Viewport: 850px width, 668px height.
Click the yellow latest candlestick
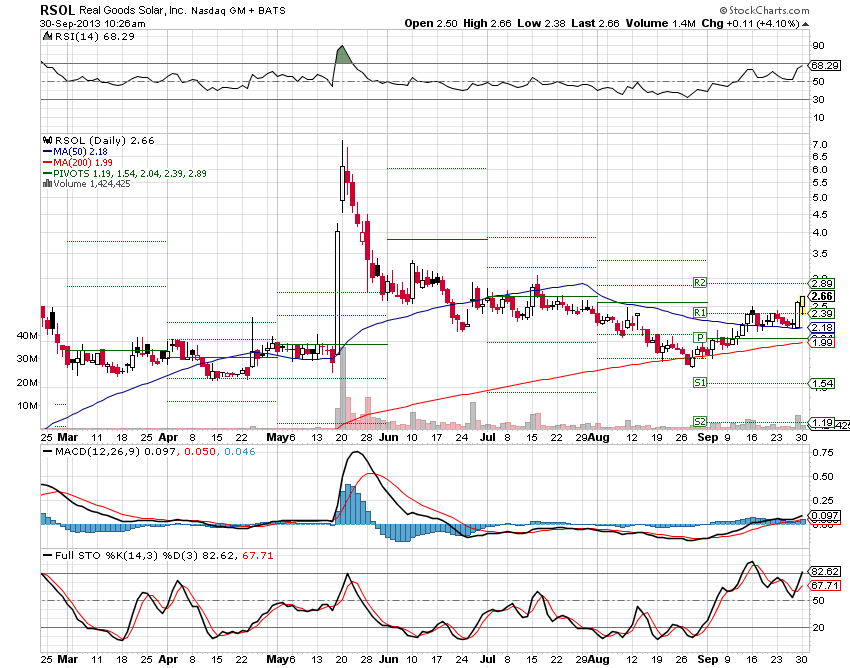[x=802, y=305]
